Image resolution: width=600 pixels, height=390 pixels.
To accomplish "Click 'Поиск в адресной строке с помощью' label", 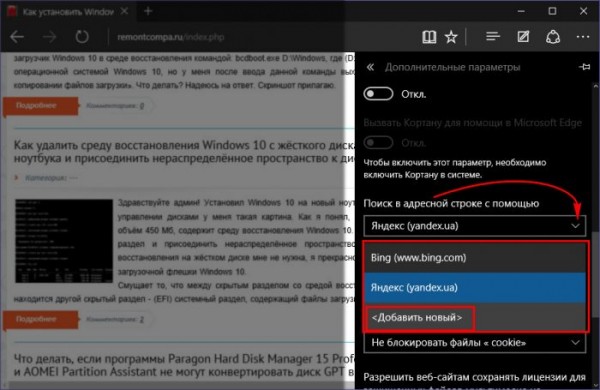I will pos(451,203).
